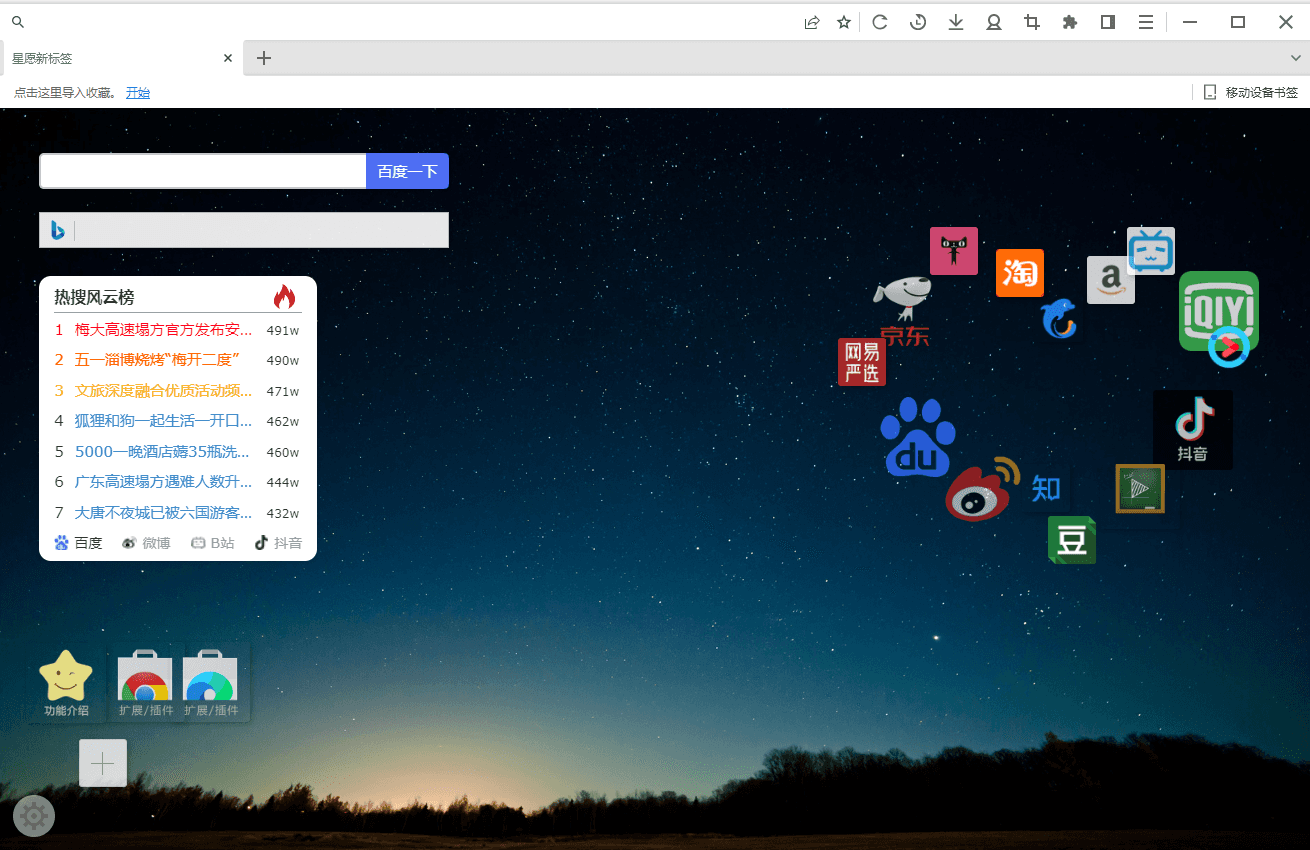Viewport: 1310px width, 850px height.
Task: Switch hot list to 抖音 tab
Action: click(x=278, y=543)
